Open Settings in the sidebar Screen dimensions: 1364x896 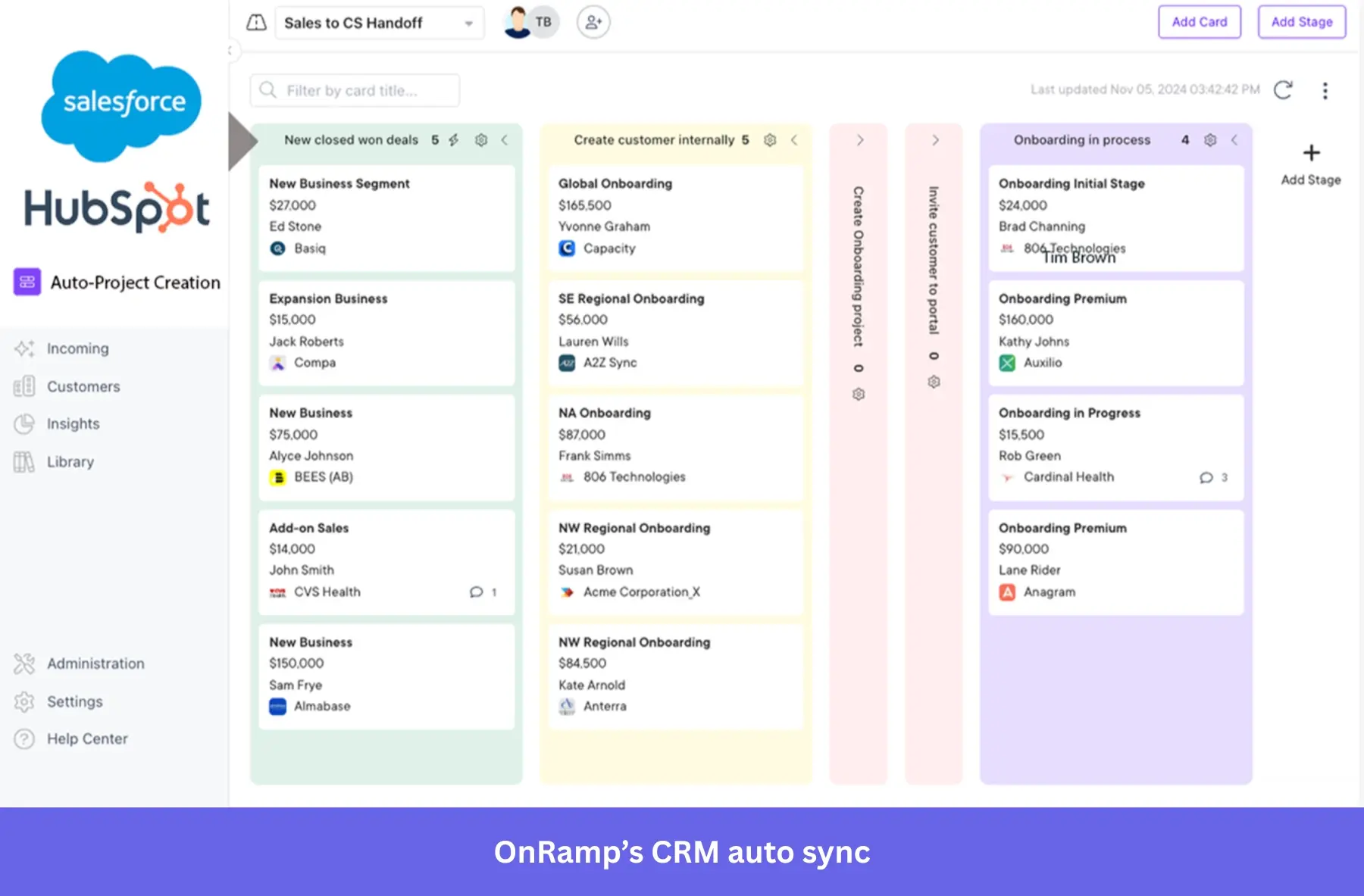click(x=74, y=701)
